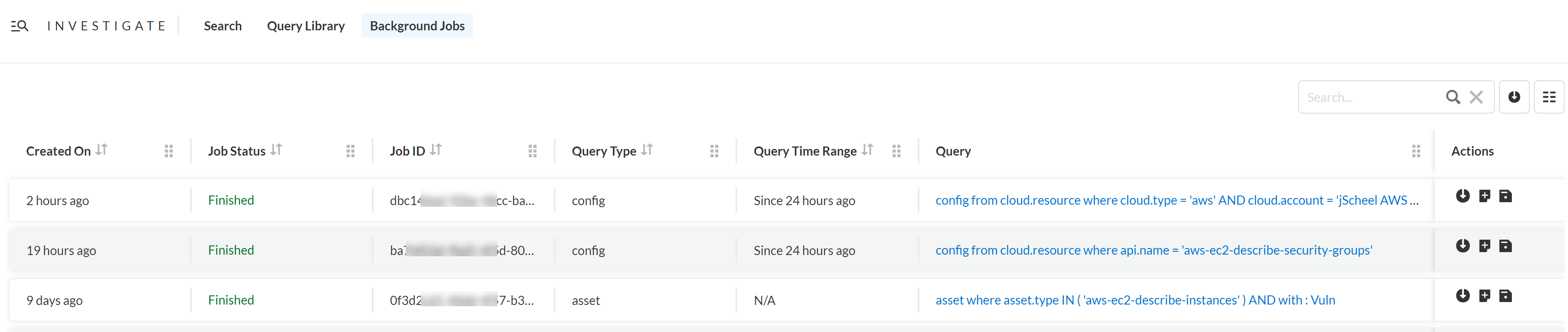This screenshot has height=332, width=1568.
Task: Click the Investigate search-list icon
Action: [x=20, y=25]
